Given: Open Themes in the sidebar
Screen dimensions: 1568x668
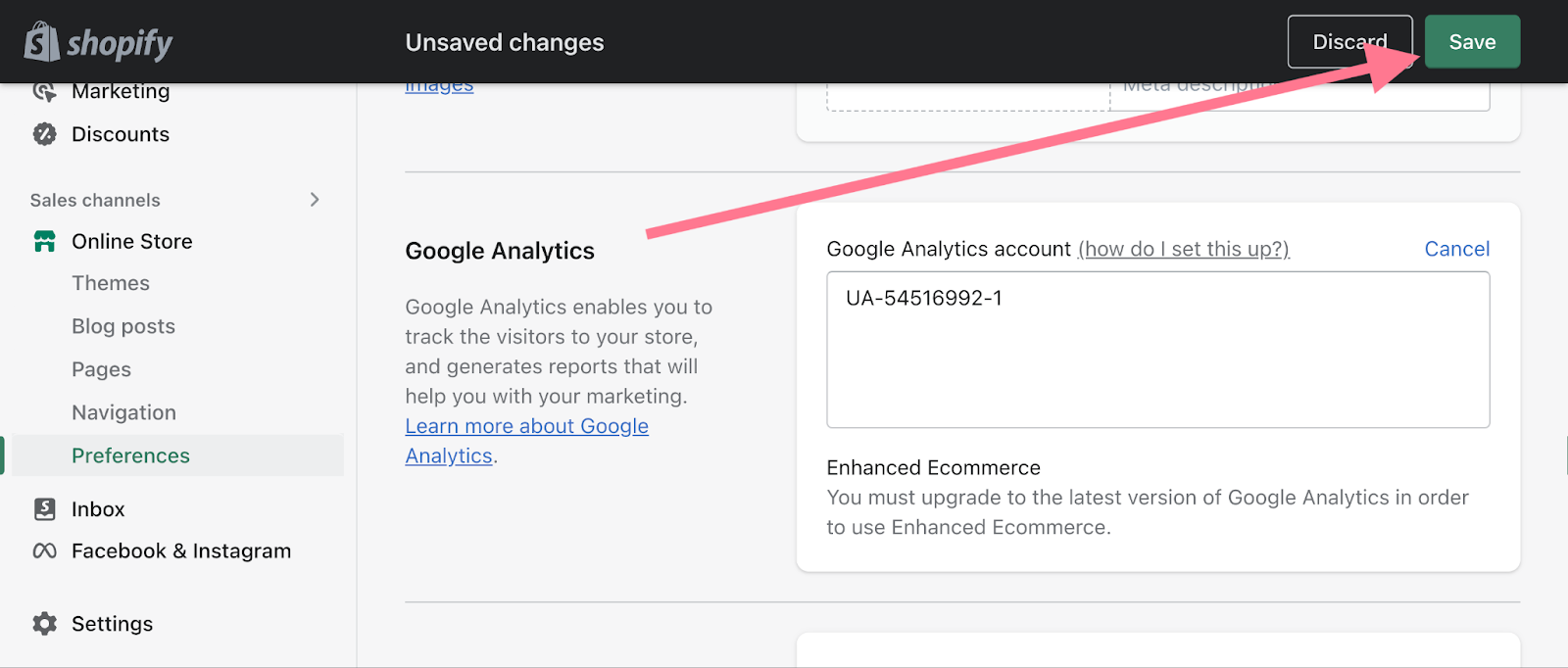Looking at the screenshot, I should pos(111,283).
